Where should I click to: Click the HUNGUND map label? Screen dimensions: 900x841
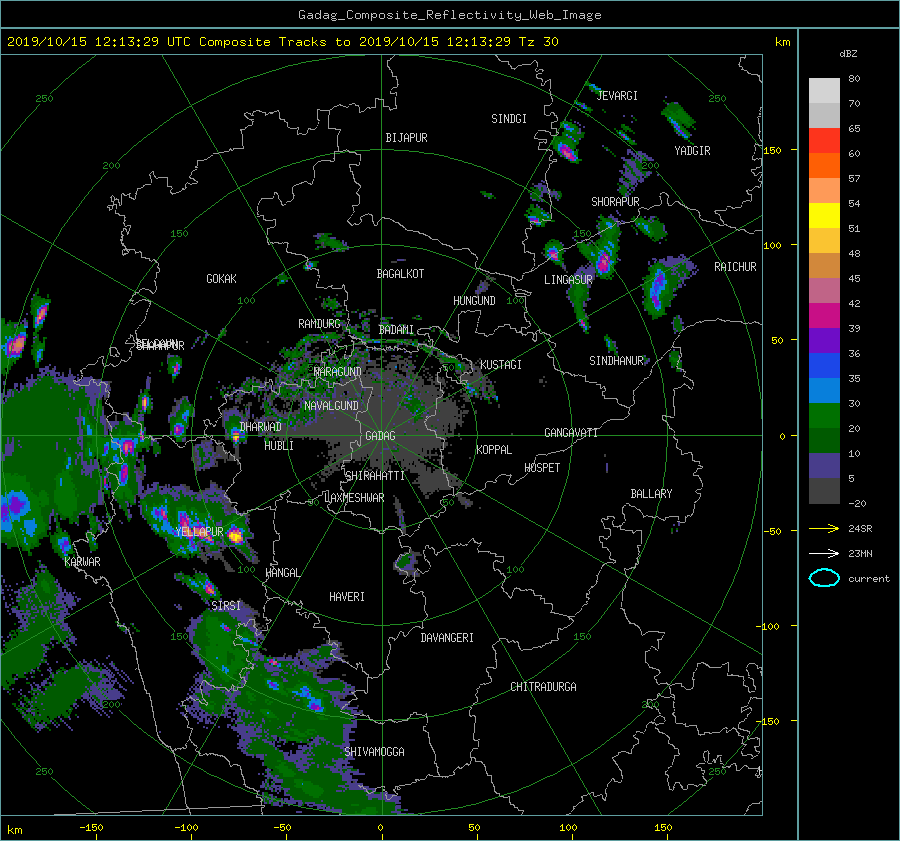coord(474,301)
